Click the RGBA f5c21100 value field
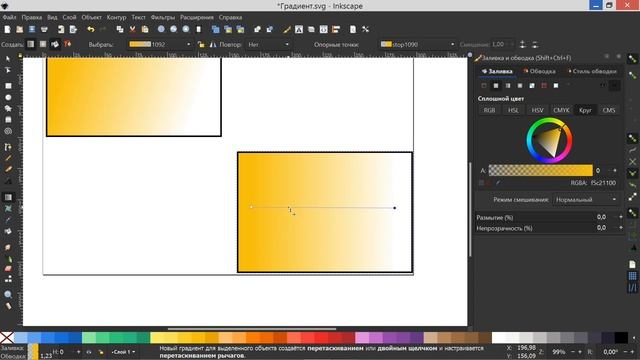This screenshot has height=360, width=640. tap(603, 183)
